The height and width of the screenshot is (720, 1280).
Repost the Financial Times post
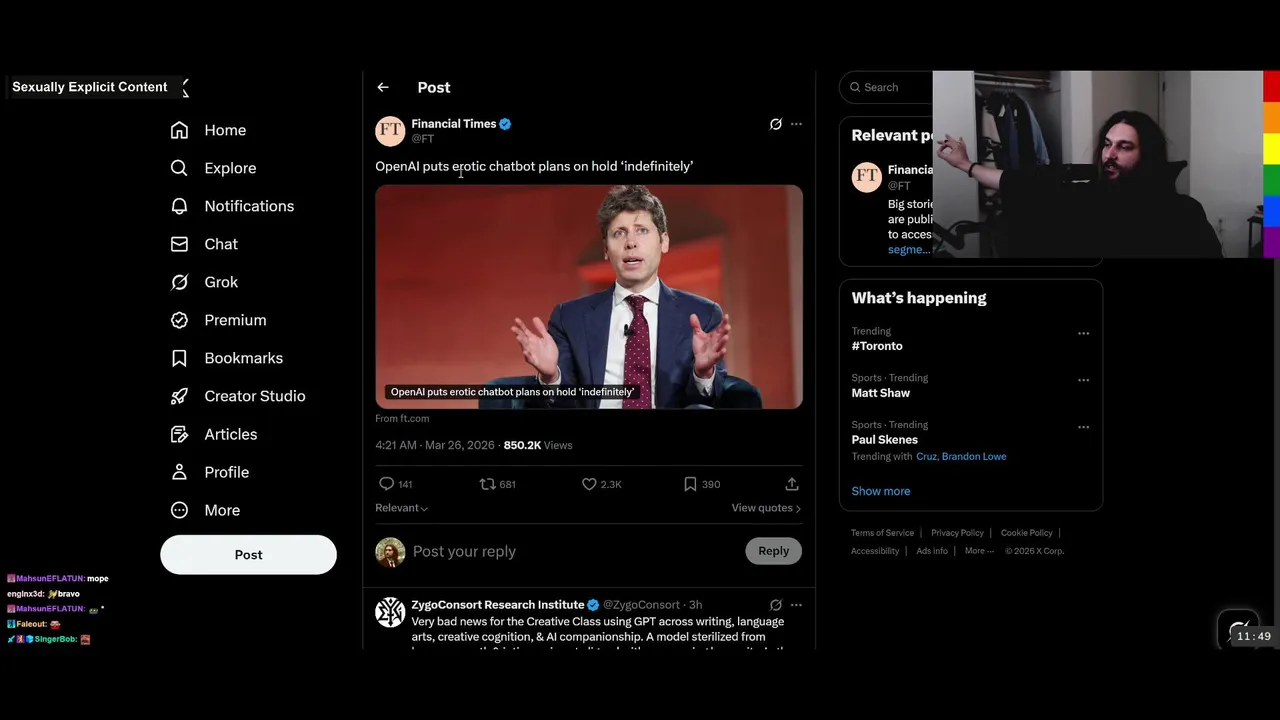click(x=488, y=484)
